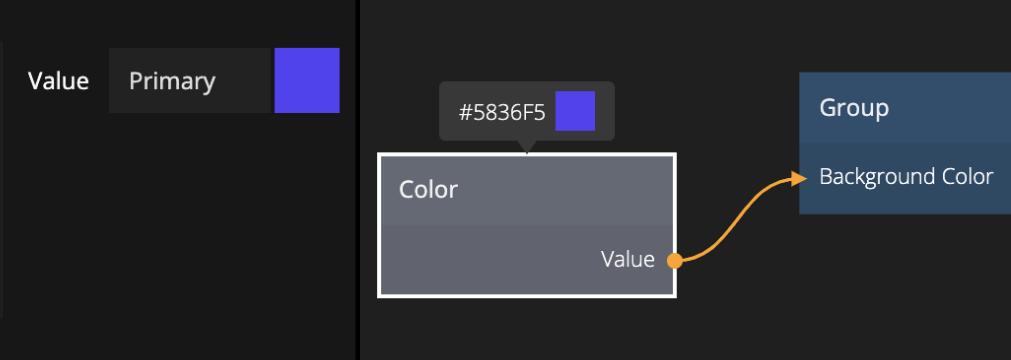
Task: Click the Primary color name field
Action: [190, 81]
